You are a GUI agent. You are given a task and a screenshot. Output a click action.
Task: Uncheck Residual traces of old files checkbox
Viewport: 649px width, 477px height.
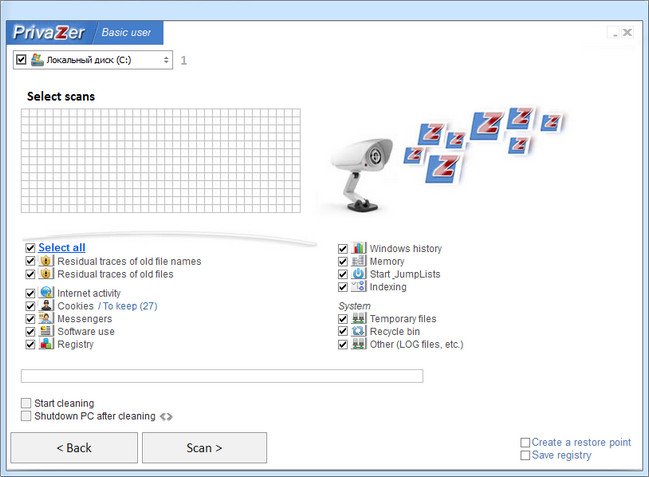(30, 274)
